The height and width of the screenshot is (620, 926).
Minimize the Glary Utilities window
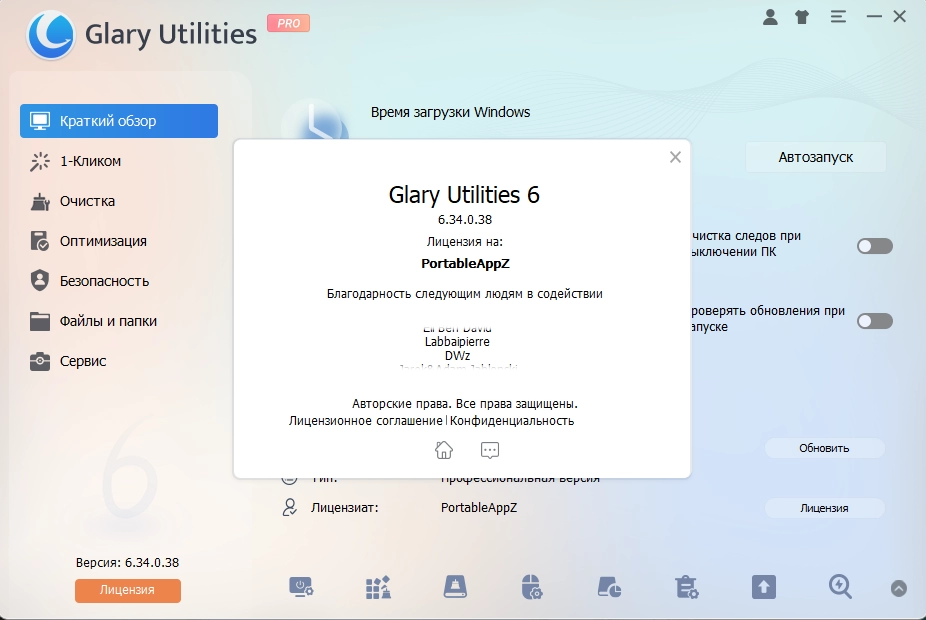click(874, 17)
